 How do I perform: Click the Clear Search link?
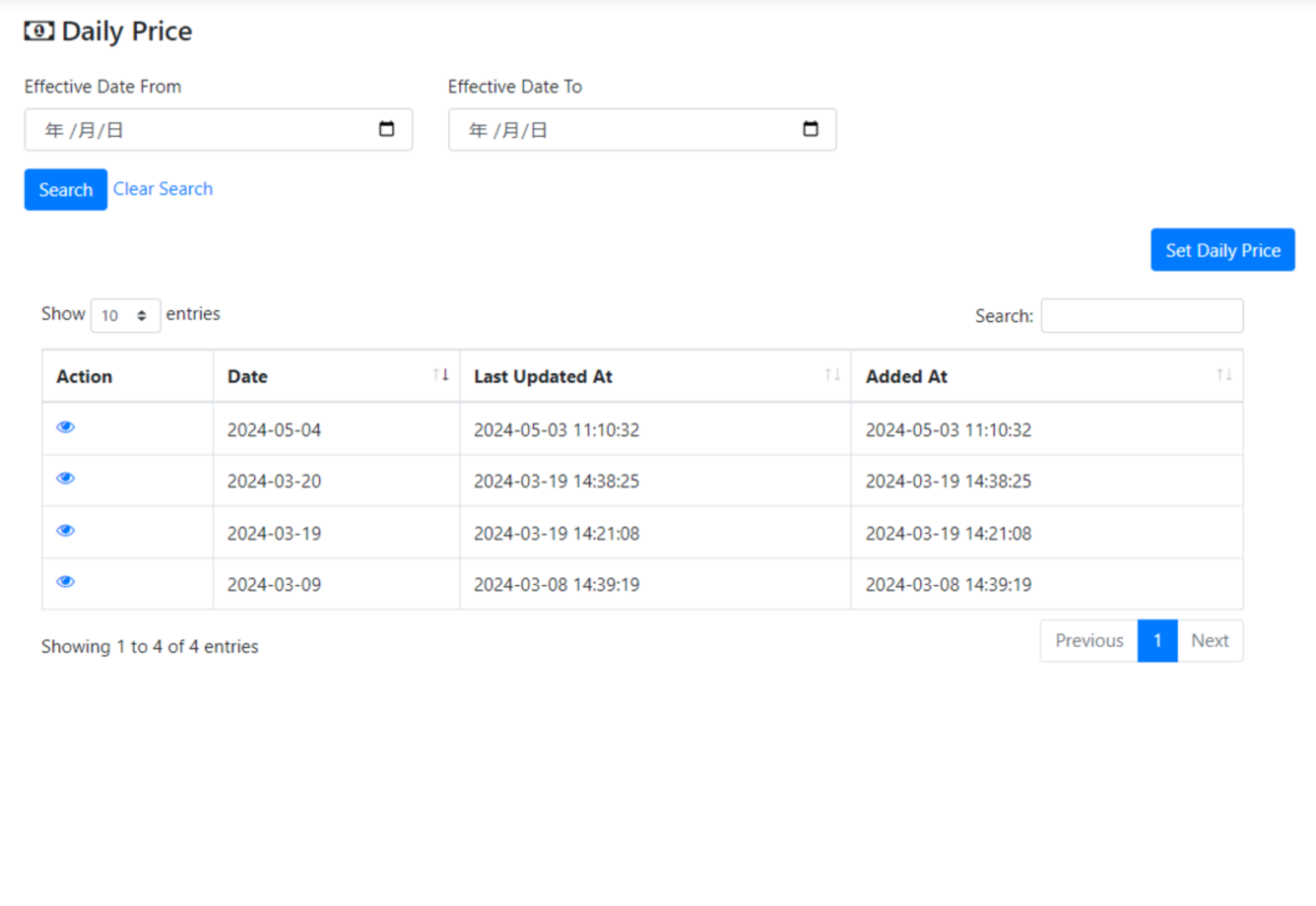pos(163,189)
